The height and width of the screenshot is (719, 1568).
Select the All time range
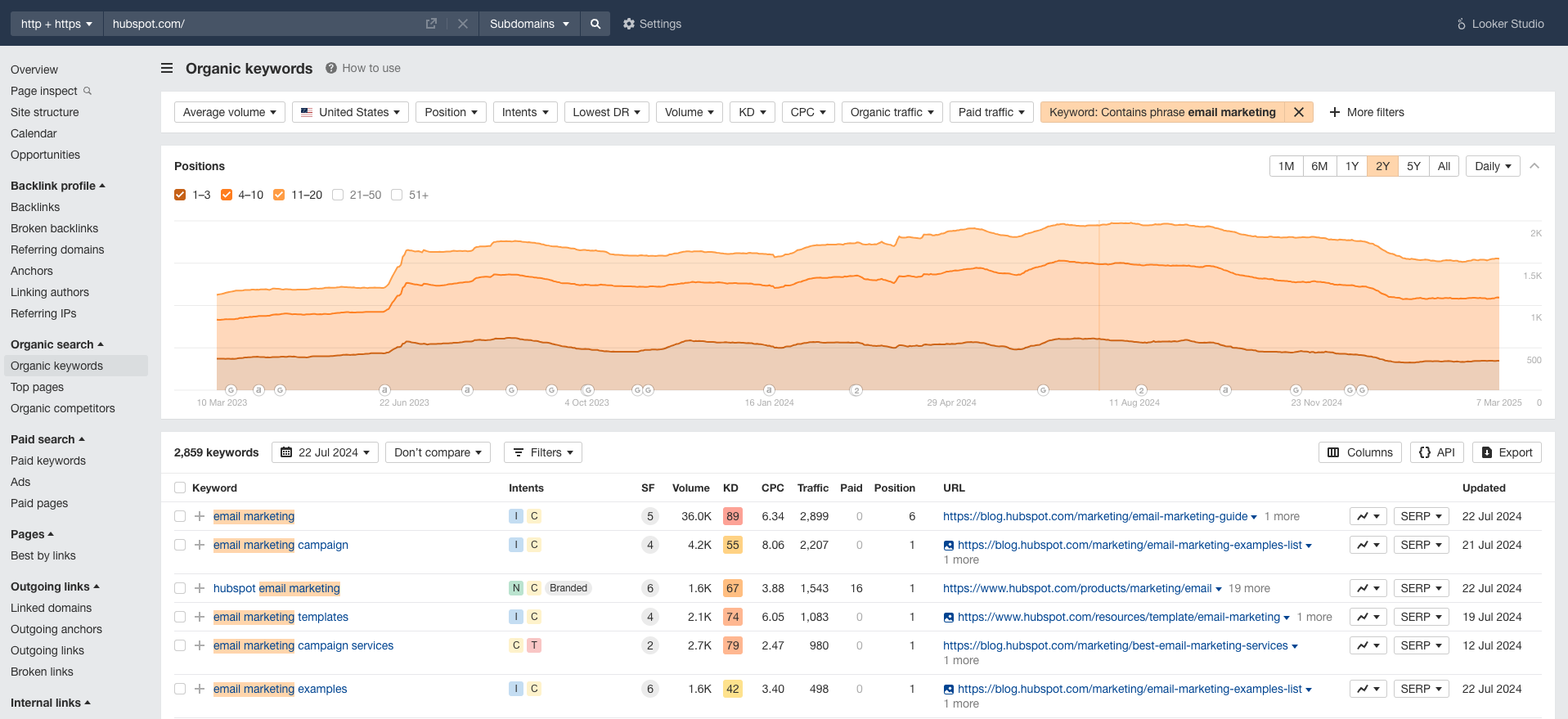coord(1444,166)
